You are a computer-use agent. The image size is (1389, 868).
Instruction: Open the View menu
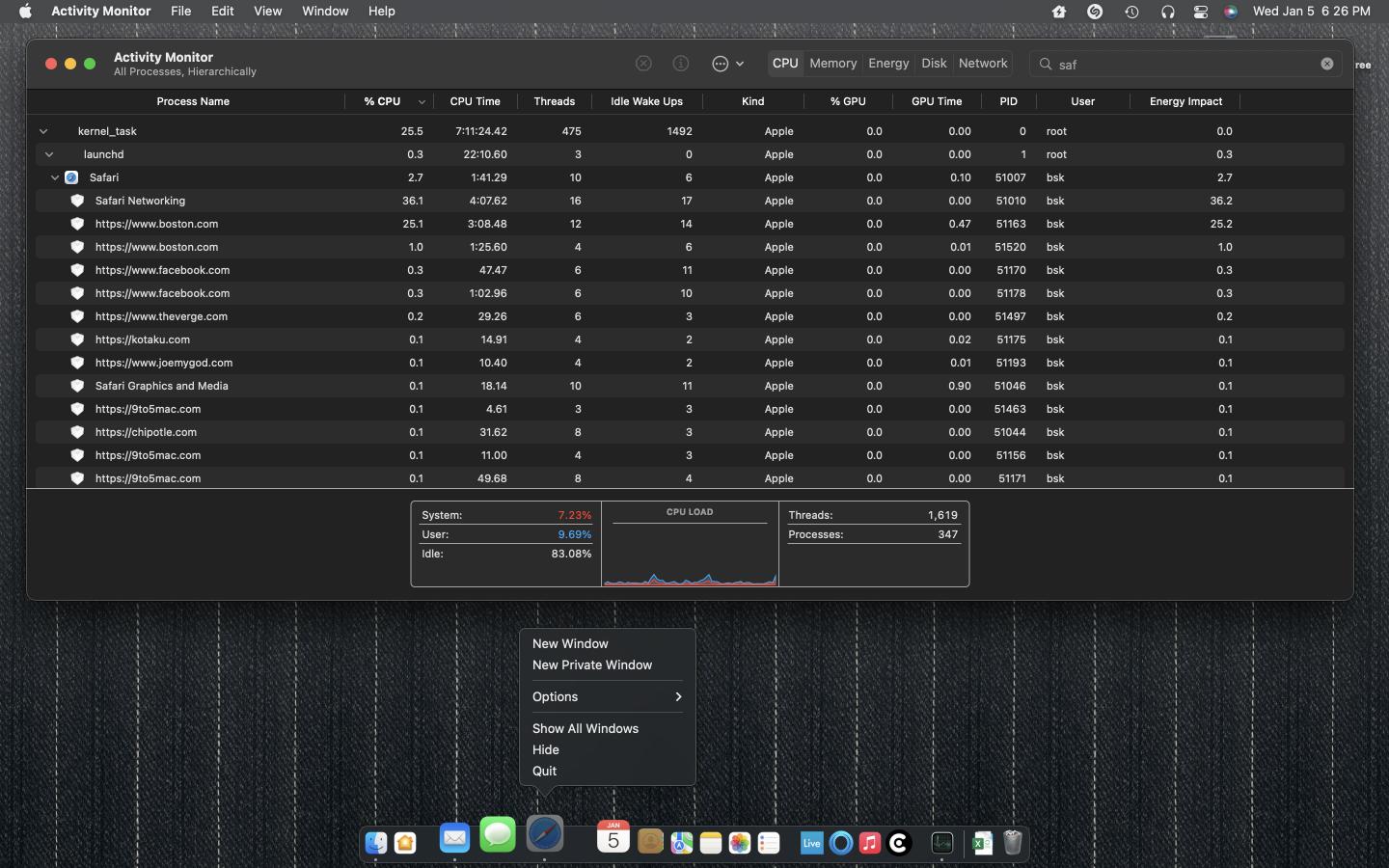click(267, 12)
